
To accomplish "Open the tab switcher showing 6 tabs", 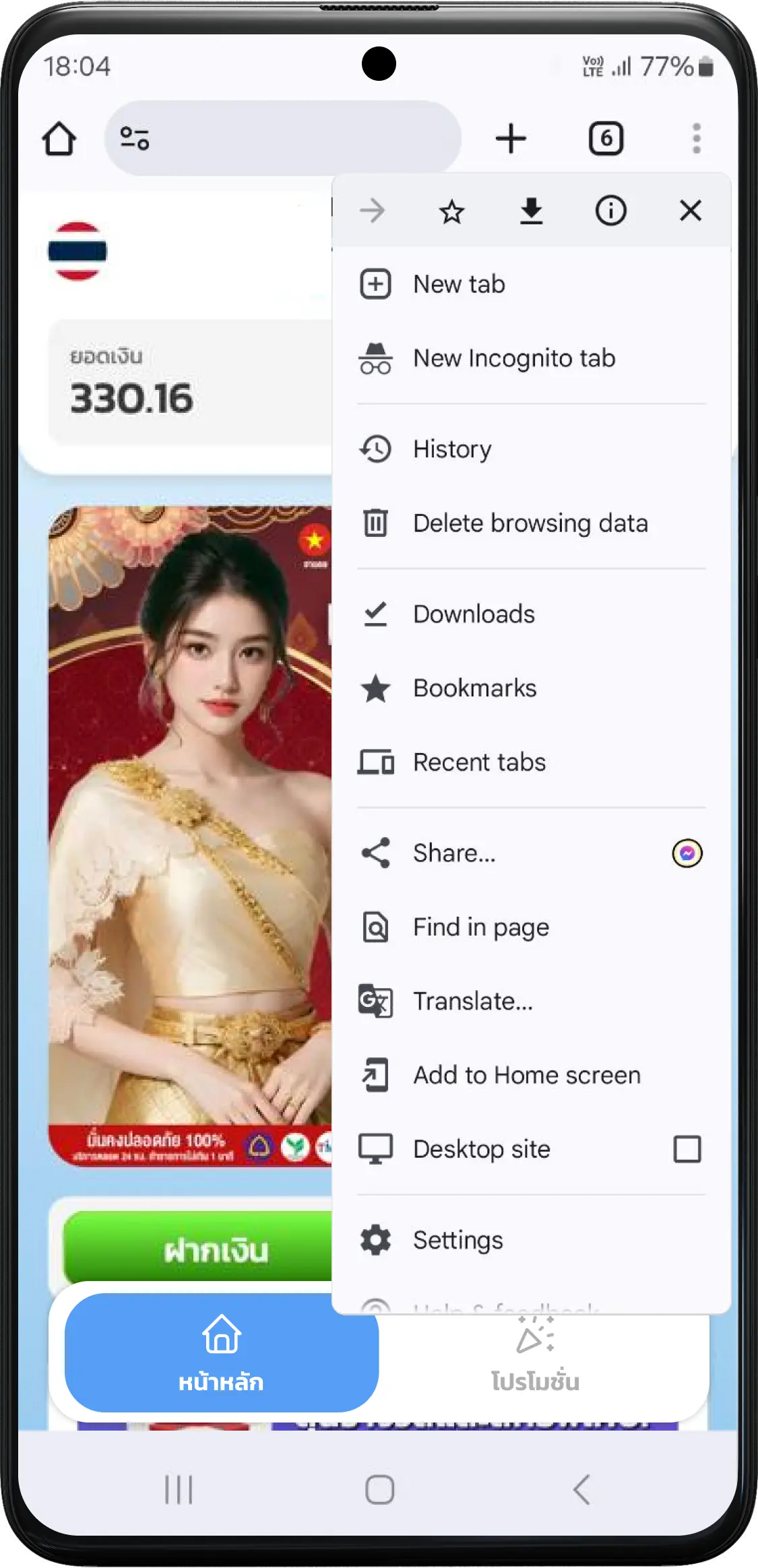I will pos(606,139).
